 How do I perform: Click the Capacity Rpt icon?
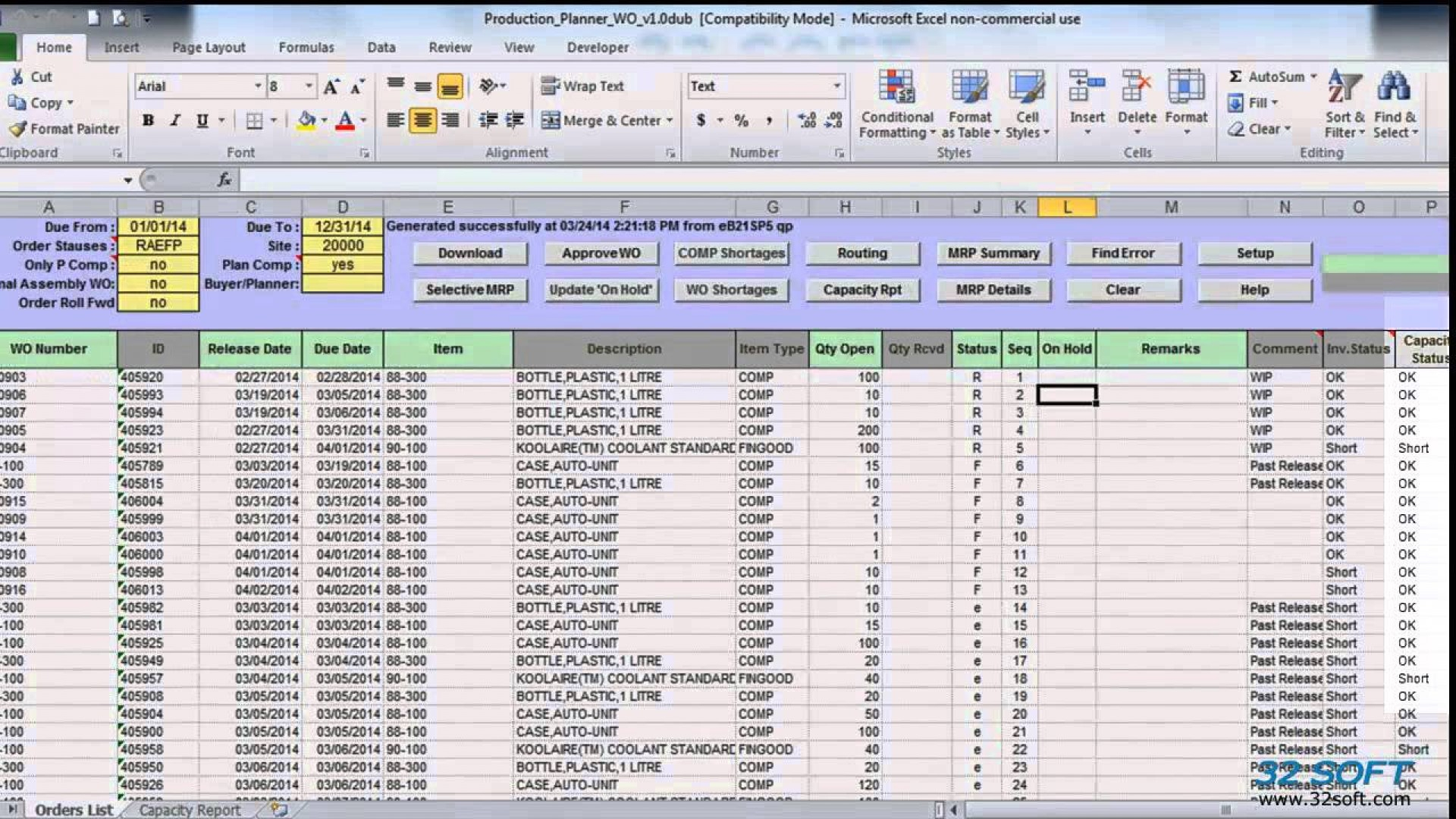862,289
